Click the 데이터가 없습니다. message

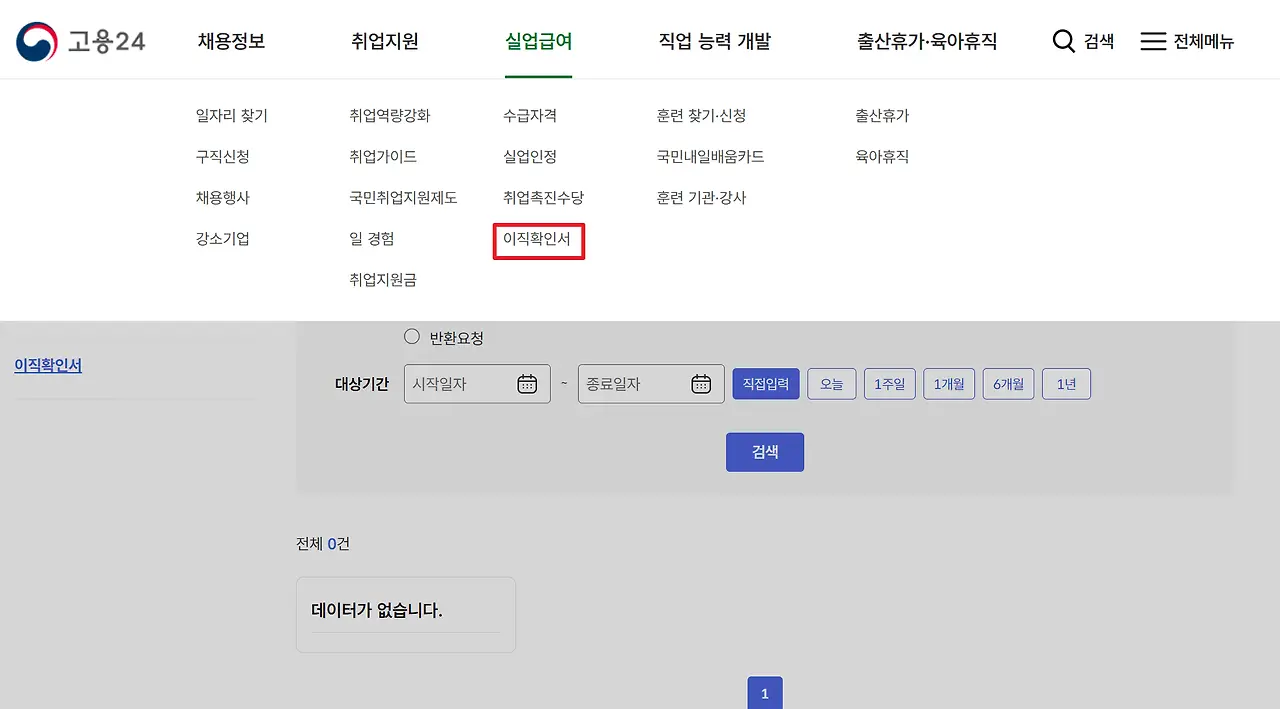point(377,610)
